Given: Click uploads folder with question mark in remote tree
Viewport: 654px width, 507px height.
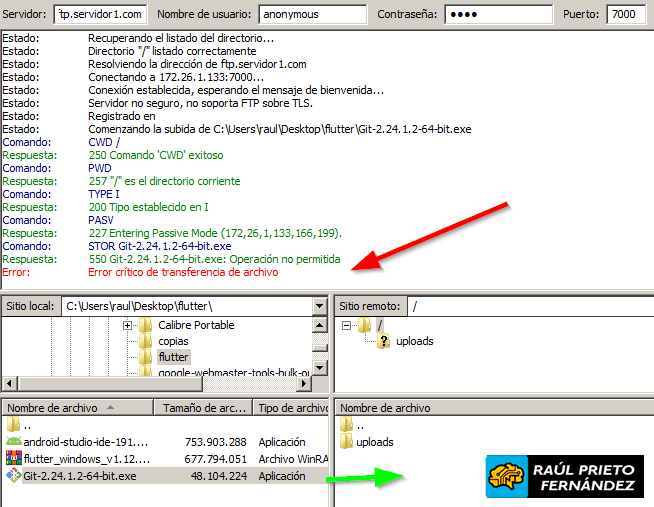Looking at the screenshot, I should (383, 341).
